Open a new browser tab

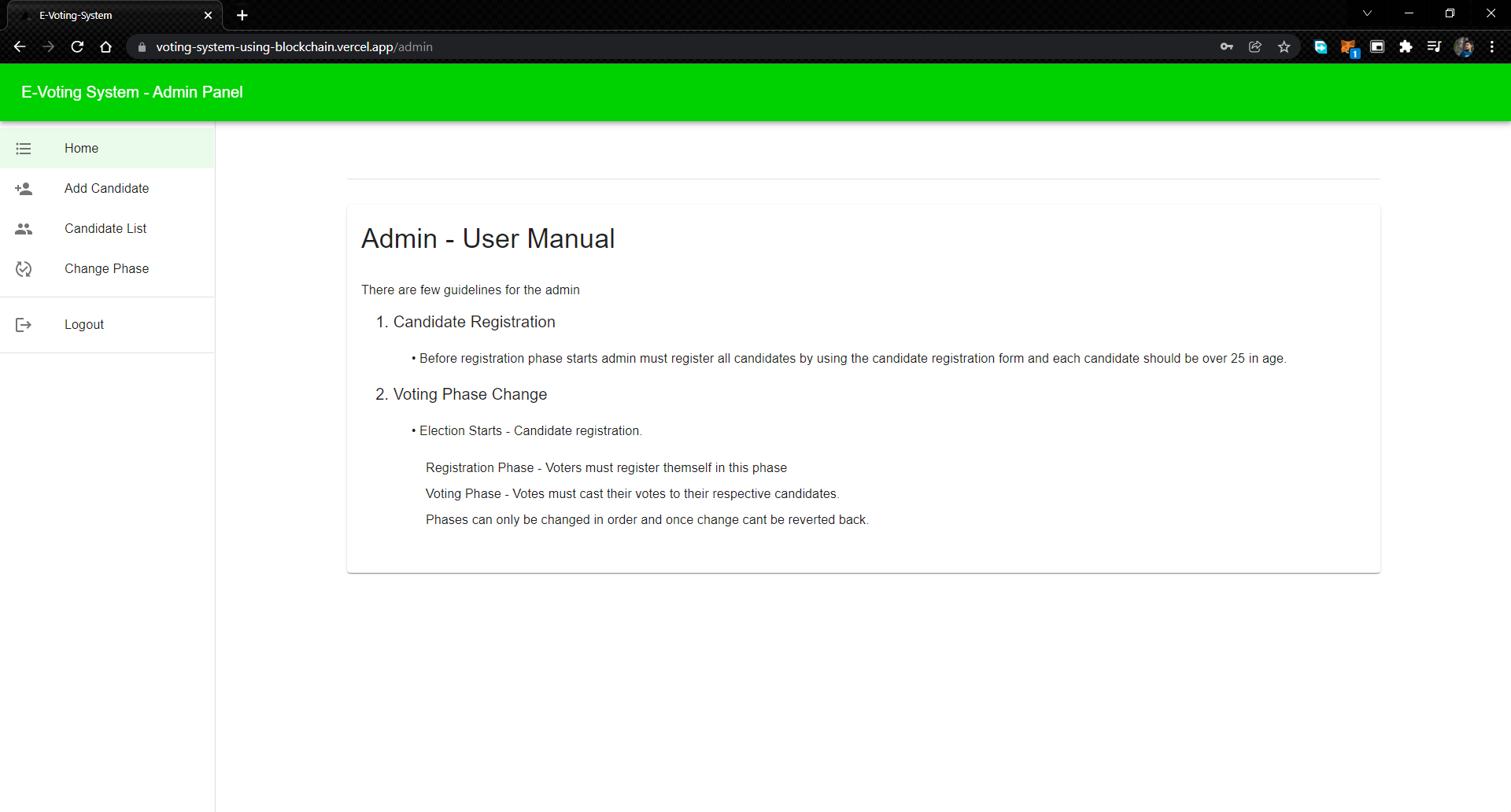point(242,15)
